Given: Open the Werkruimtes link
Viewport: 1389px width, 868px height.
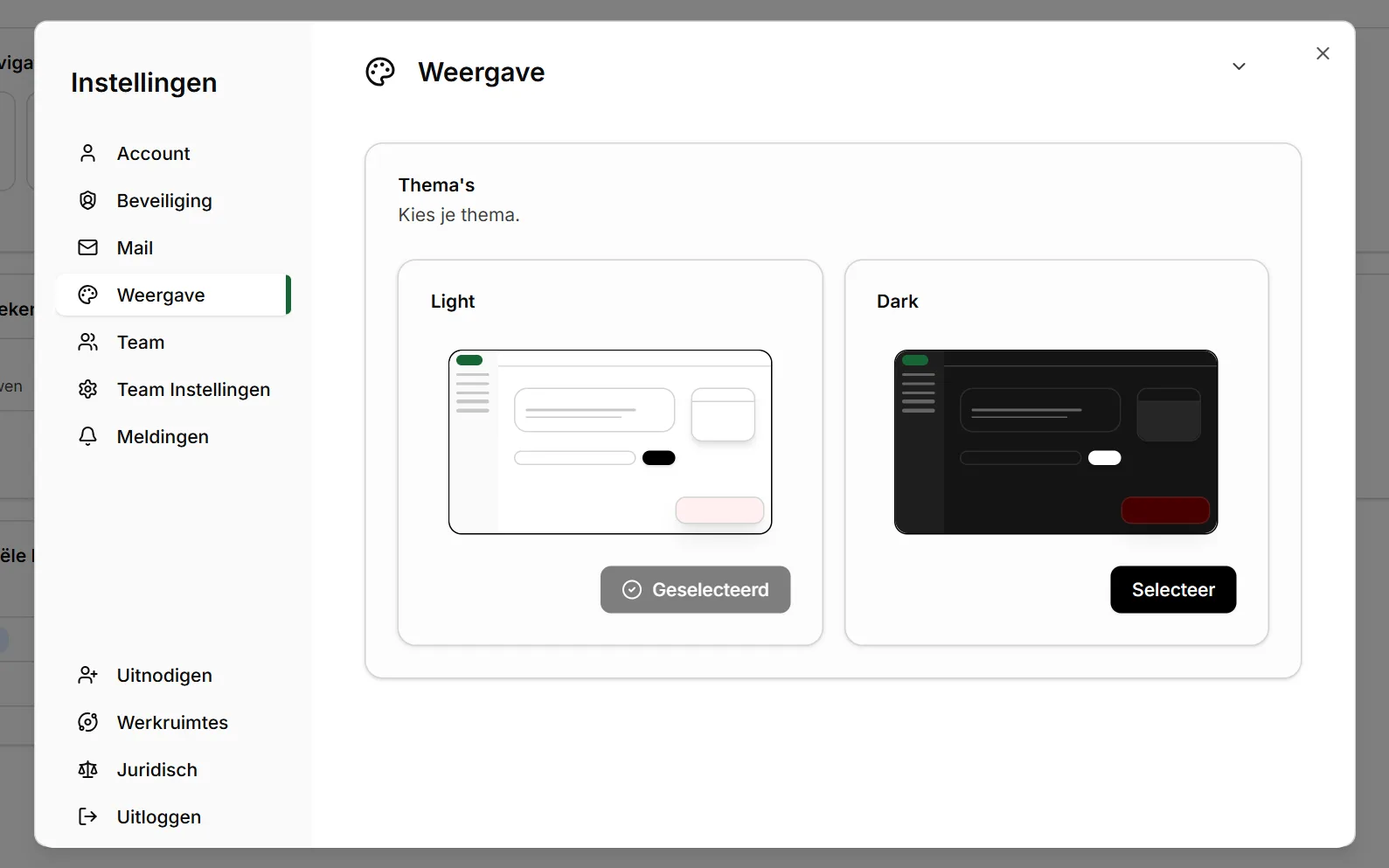Looking at the screenshot, I should (173, 722).
